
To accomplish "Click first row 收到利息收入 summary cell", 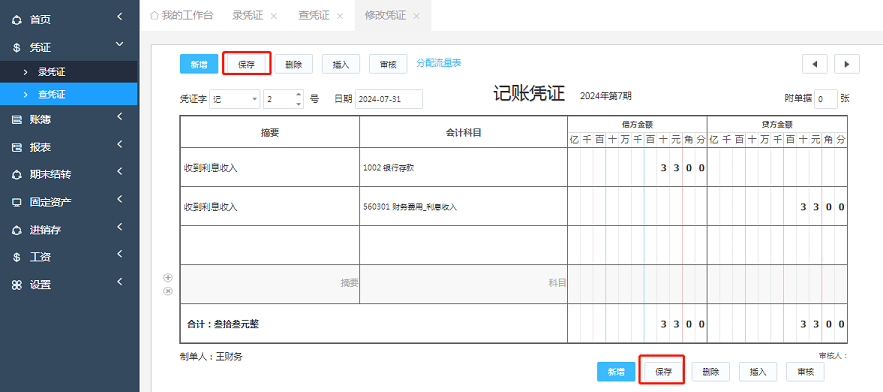I will [x=270, y=168].
